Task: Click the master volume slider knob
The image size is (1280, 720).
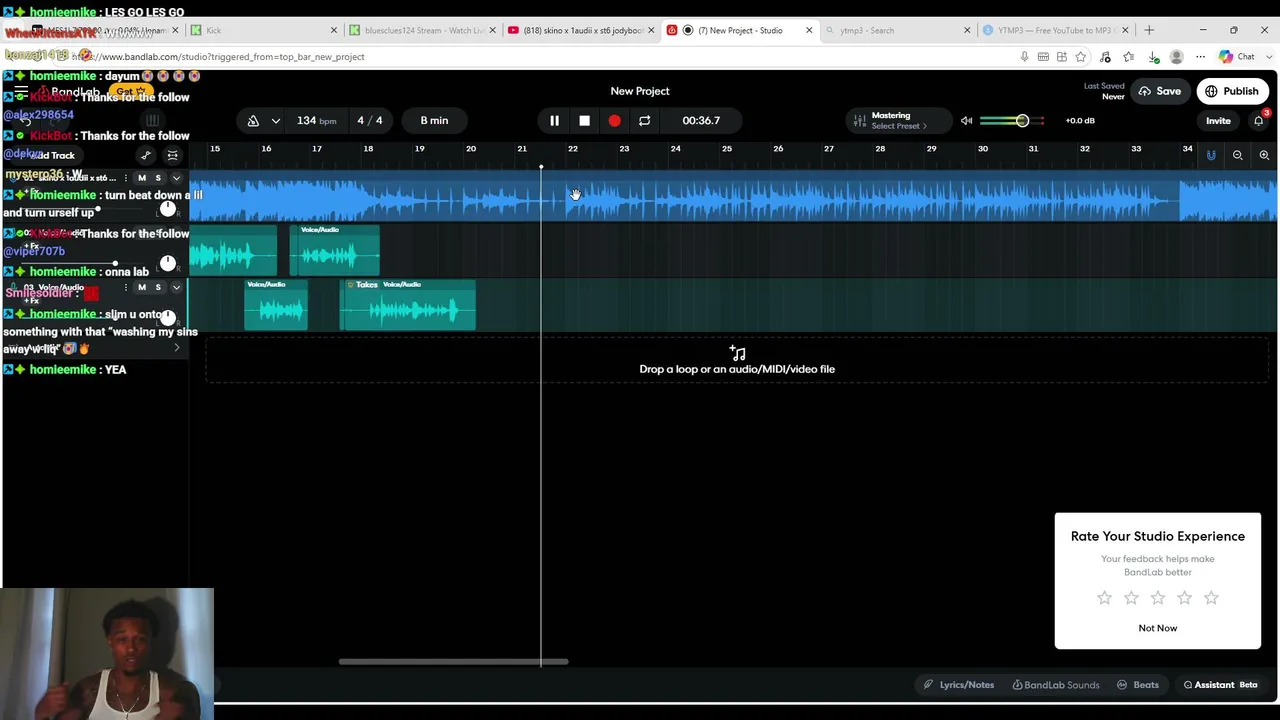Action: [1022, 121]
